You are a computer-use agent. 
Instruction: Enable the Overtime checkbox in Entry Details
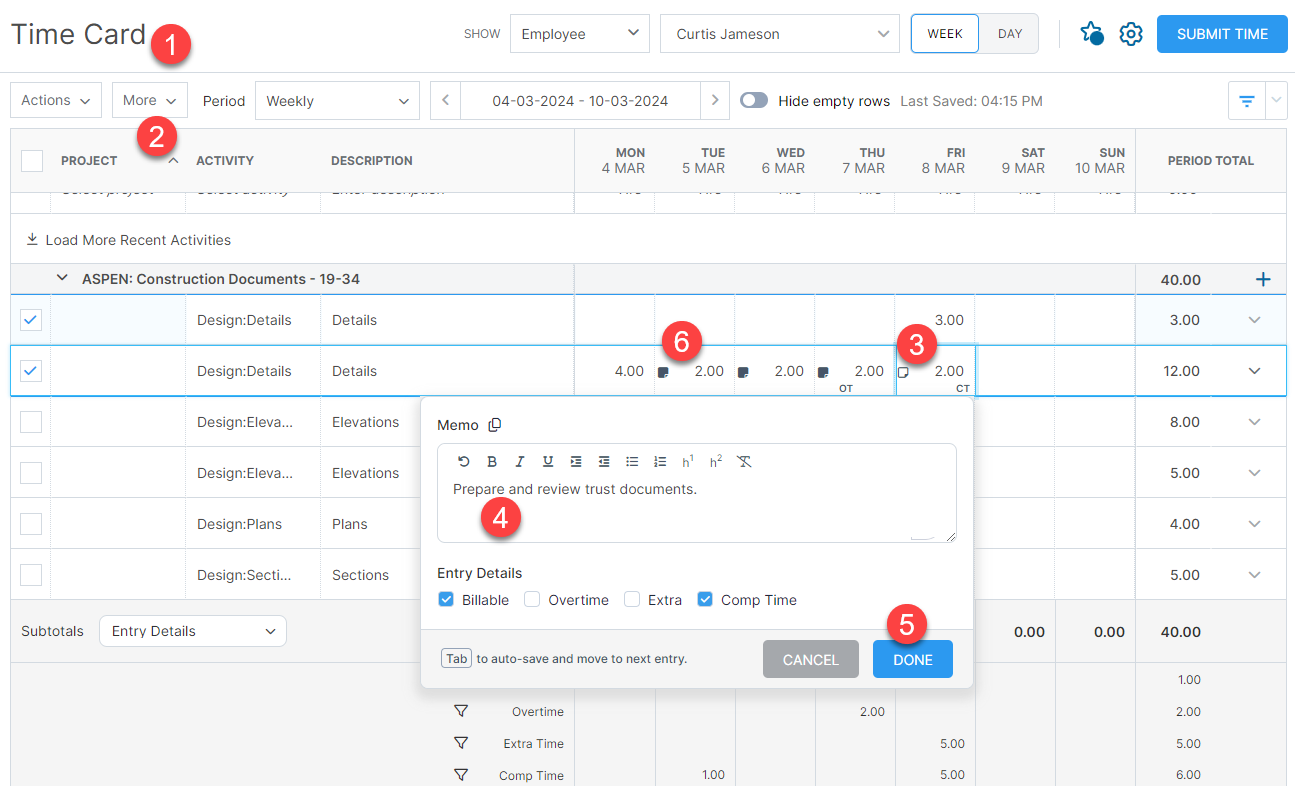click(x=532, y=599)
